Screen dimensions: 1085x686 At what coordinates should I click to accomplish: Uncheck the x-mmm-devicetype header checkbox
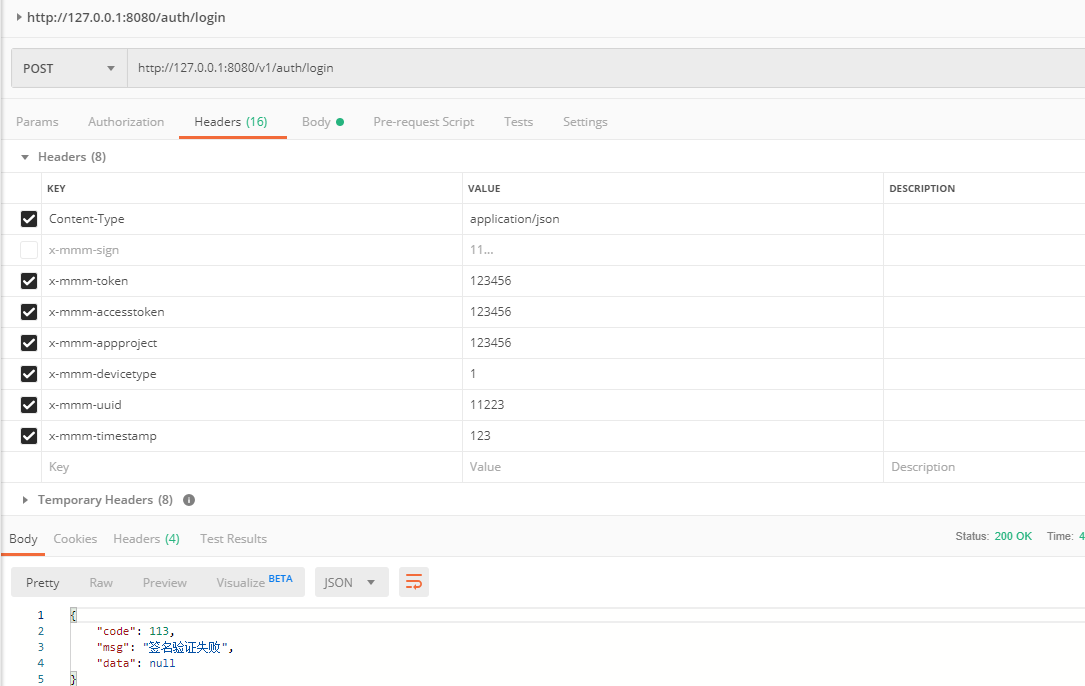click(28, 374)
